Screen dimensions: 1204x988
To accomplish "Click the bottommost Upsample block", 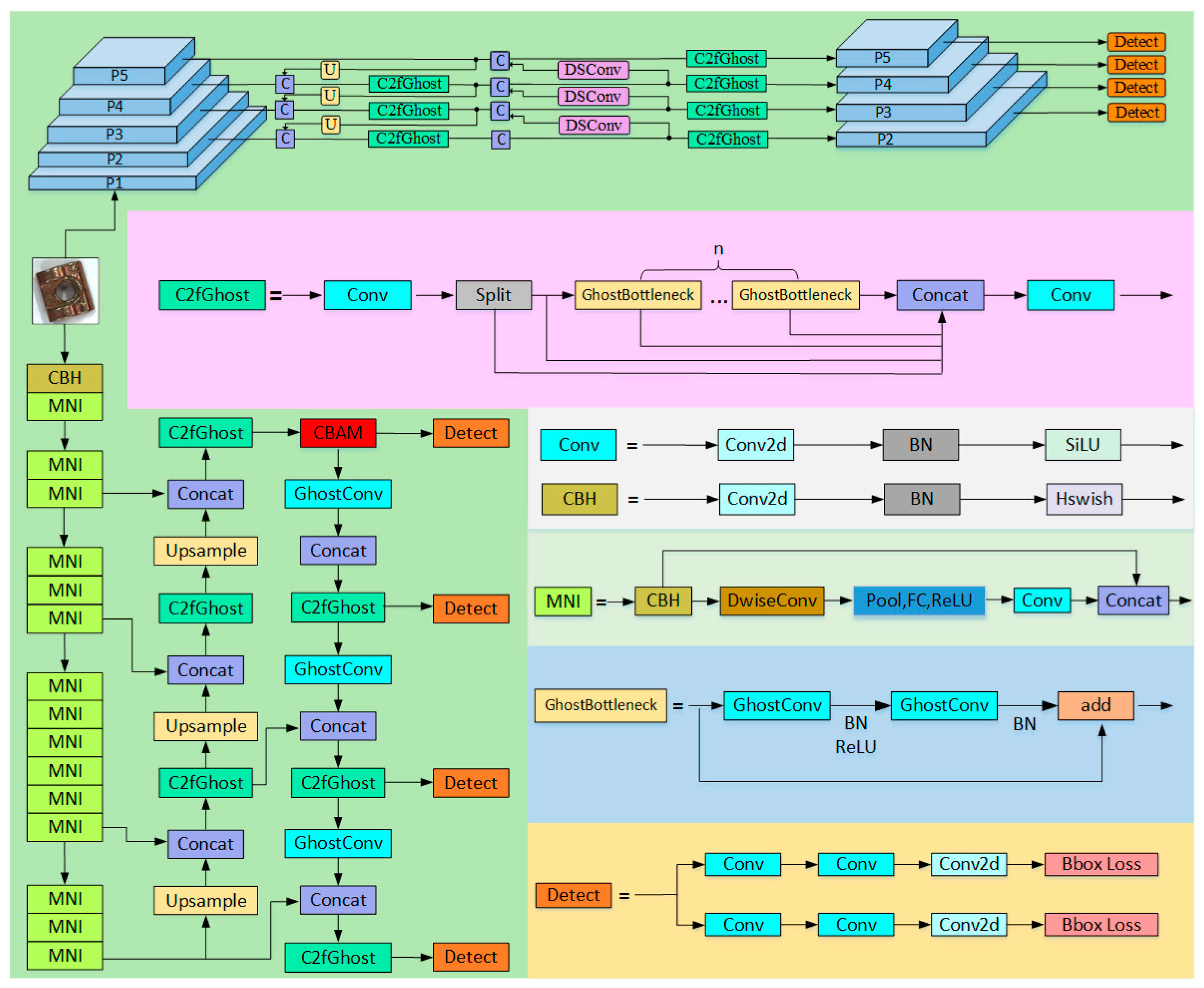I will (x=206, y=901).
